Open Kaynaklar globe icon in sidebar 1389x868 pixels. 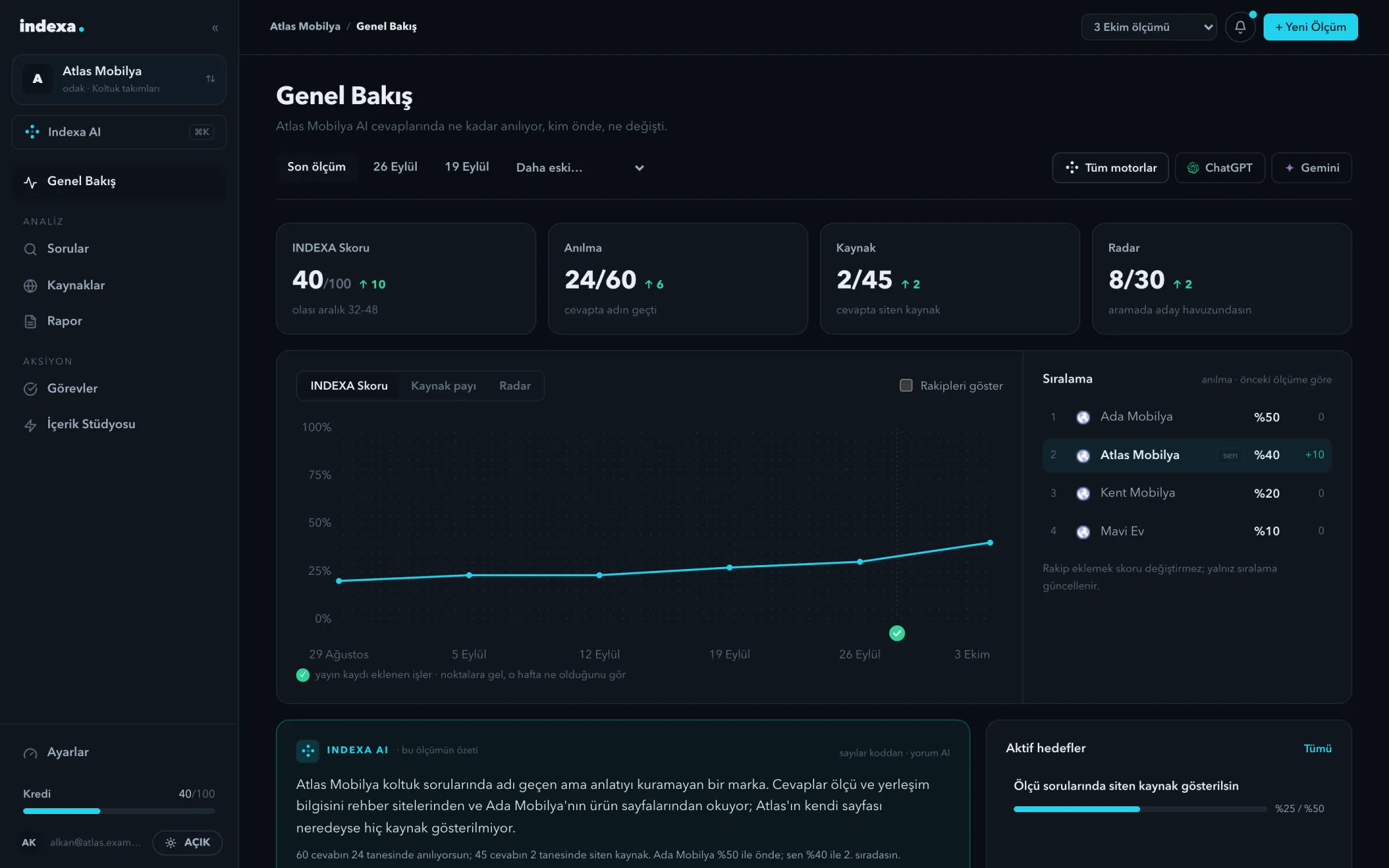point(30,285)
